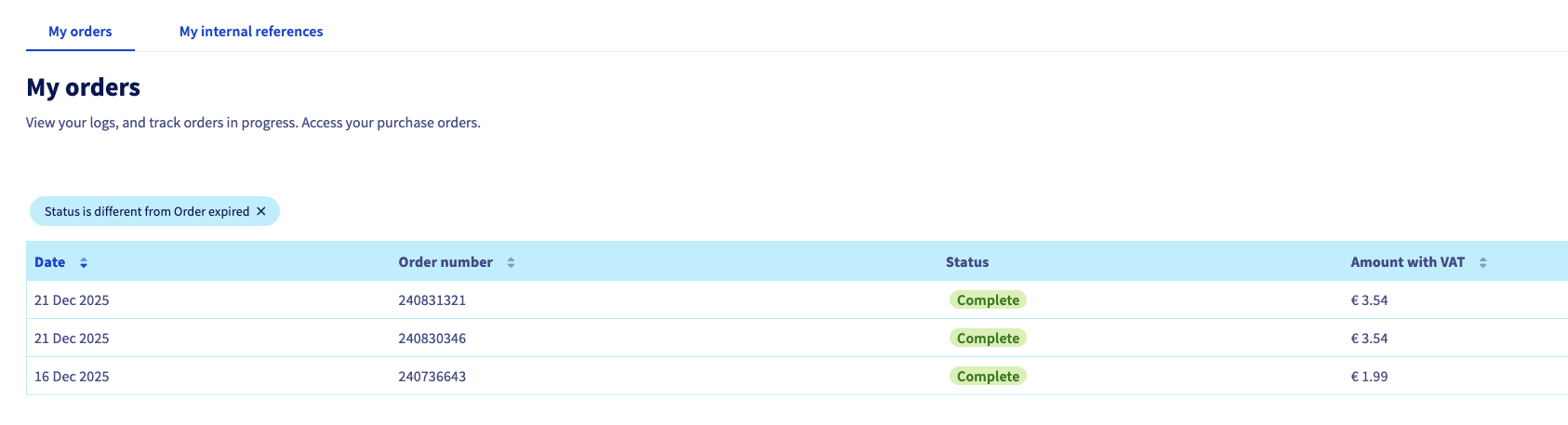Click the My orders page heading
Screen dimensions: 1568x425
tap(84, 87)
